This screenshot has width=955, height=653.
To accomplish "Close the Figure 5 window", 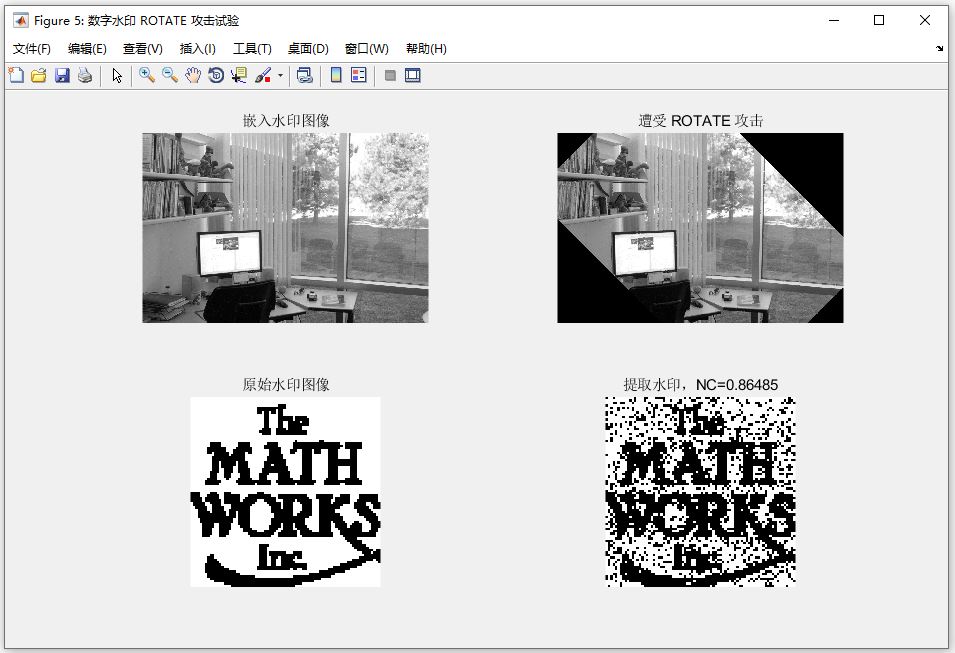I will [925, 21].
